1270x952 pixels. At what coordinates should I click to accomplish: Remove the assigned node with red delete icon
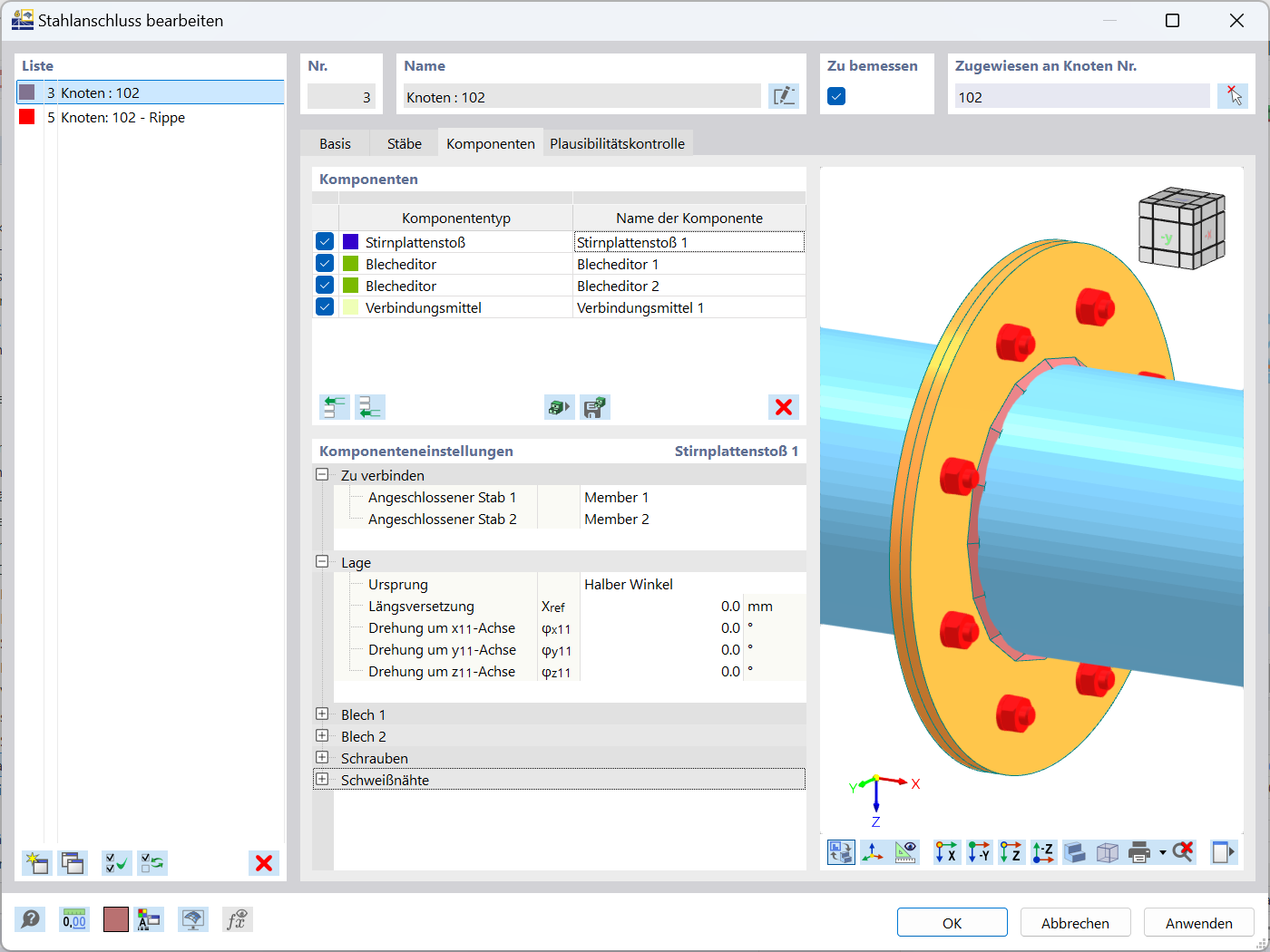(1232, 96)
